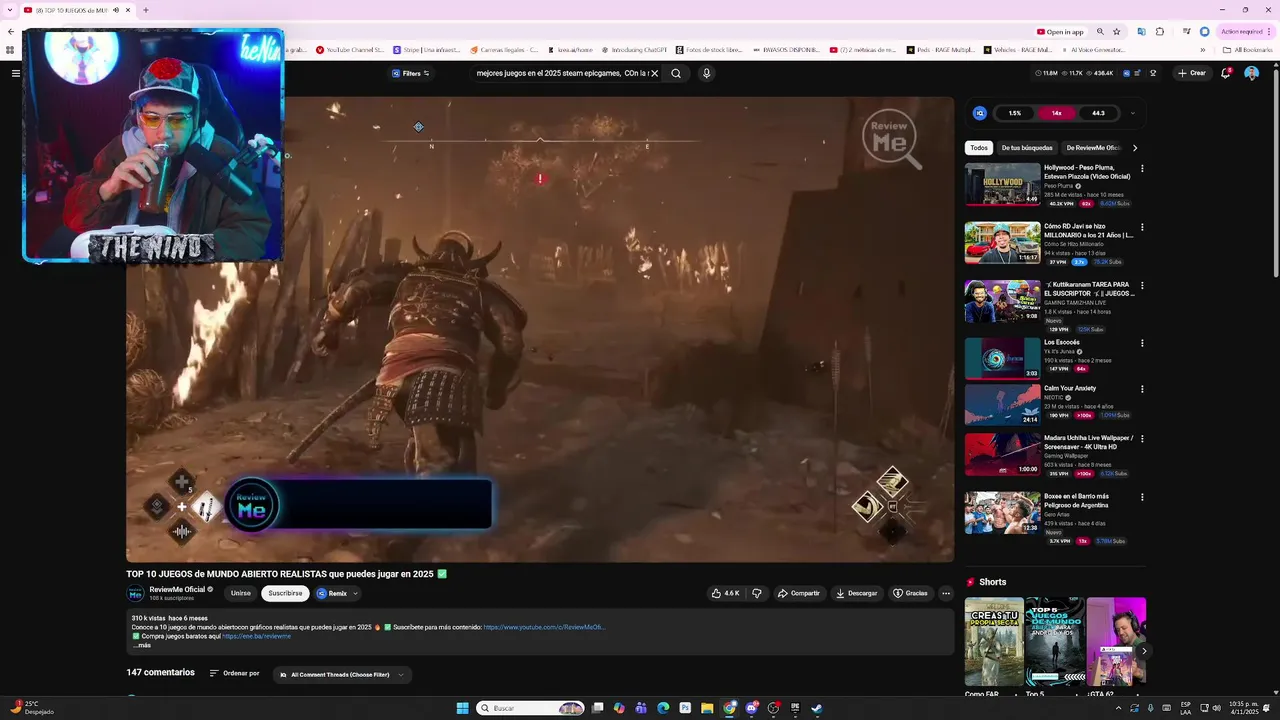Open the ReviewMe YouTube channel link in description
This screenshot has width=1280, height=720.
tap(544, 627)
